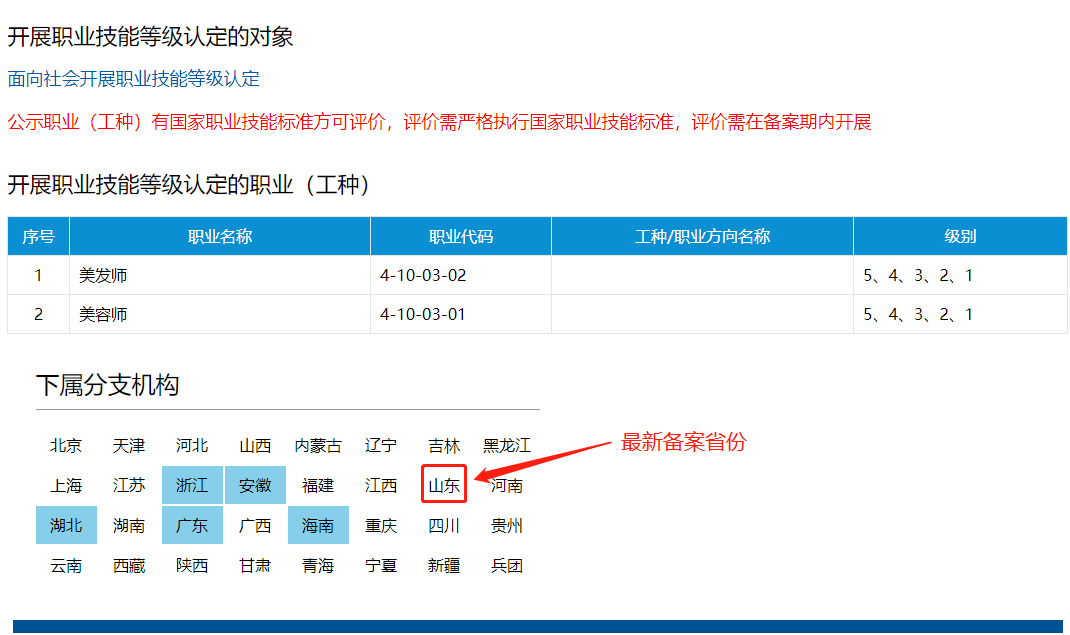This screenshot has width=1070, height=635.
Task: Select 云南 in the bottom row
Action: click(x=66, y=566)
